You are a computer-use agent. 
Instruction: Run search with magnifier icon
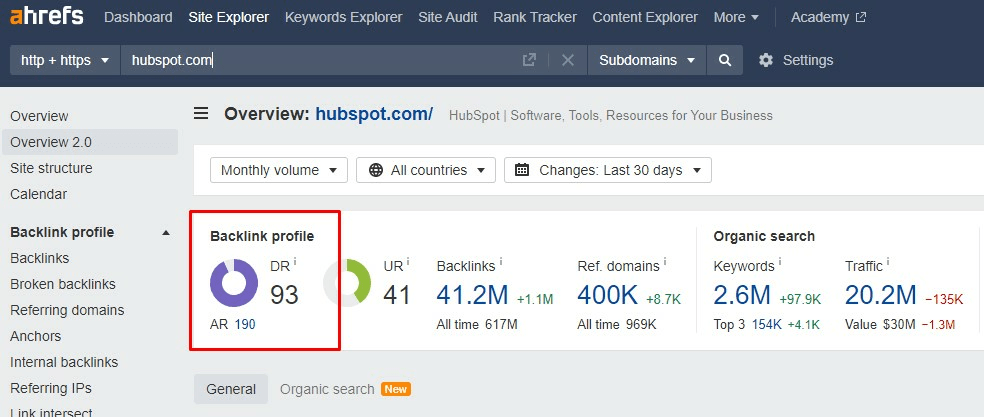pyautogui.click(x=725, y=60)
